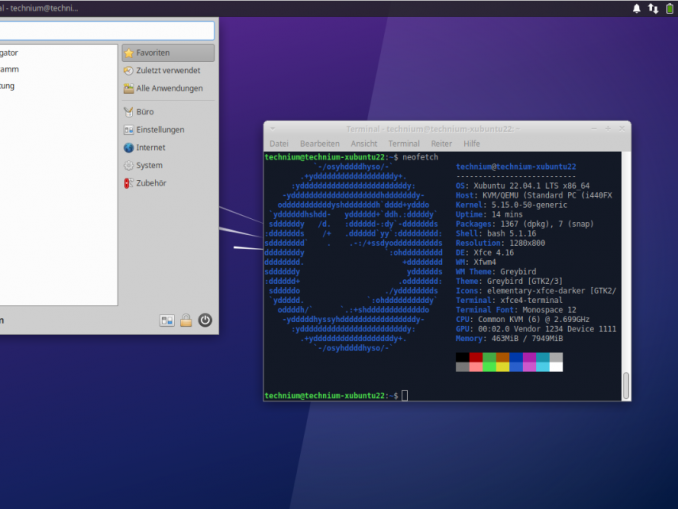
Task: Open the Hilfe menu in Terminal
Action: 472,144
